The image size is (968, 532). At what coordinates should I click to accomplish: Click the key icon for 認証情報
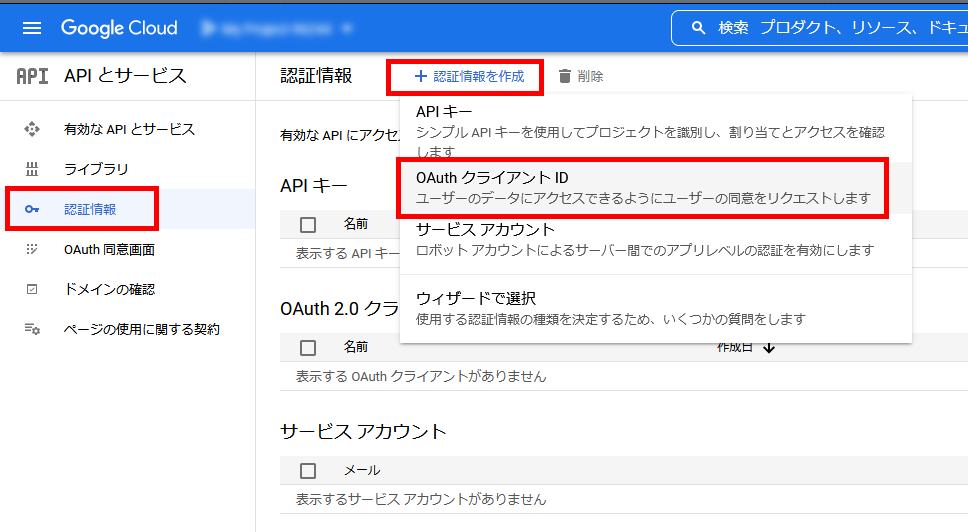(32, 209)
